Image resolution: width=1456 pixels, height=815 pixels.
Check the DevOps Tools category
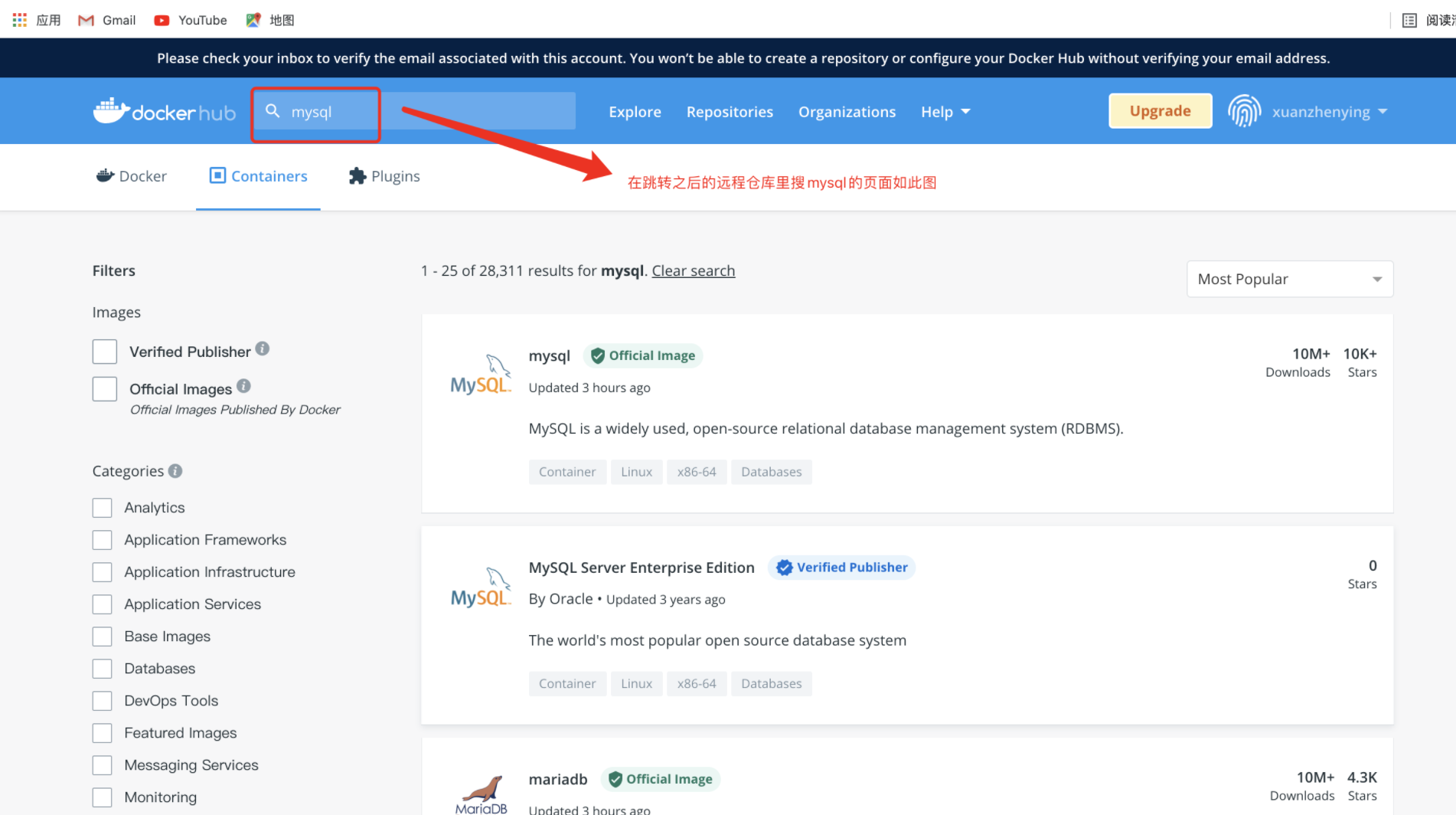coord(102,701)
